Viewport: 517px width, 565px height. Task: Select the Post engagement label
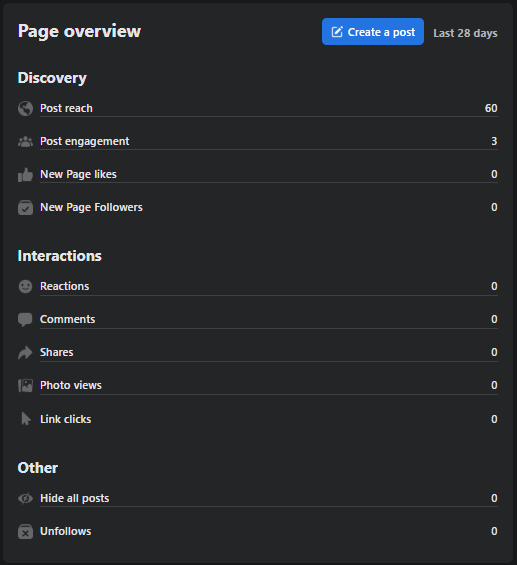coord(84,141)
